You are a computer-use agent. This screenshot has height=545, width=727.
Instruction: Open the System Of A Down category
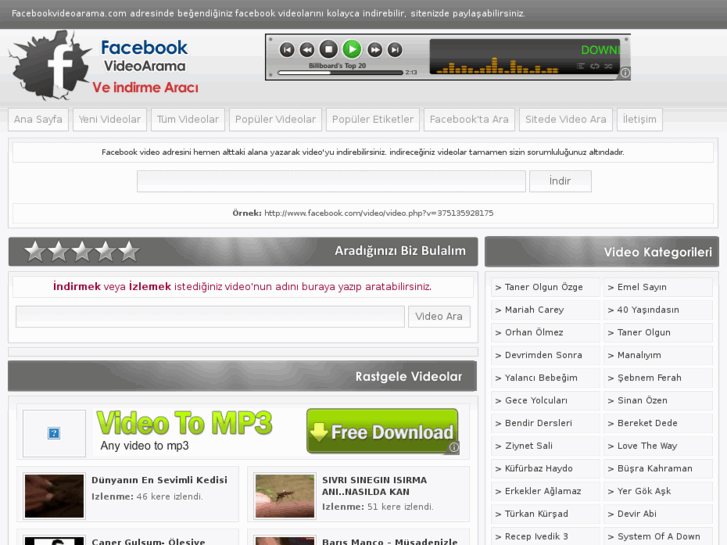tap(658, 537)
